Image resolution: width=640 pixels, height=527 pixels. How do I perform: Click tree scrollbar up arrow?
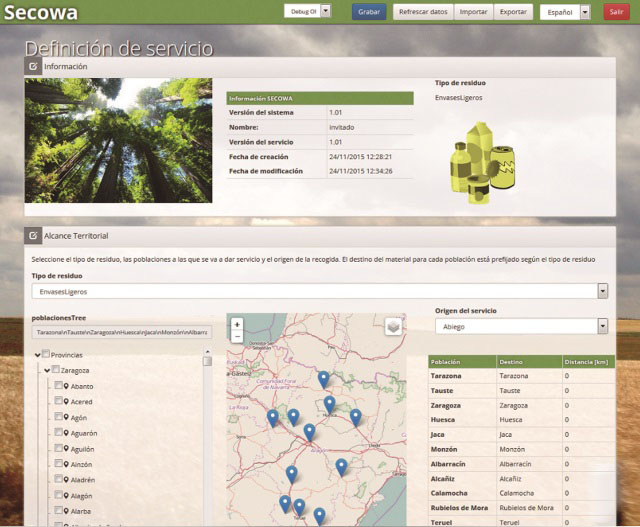(x=207, y=351)
